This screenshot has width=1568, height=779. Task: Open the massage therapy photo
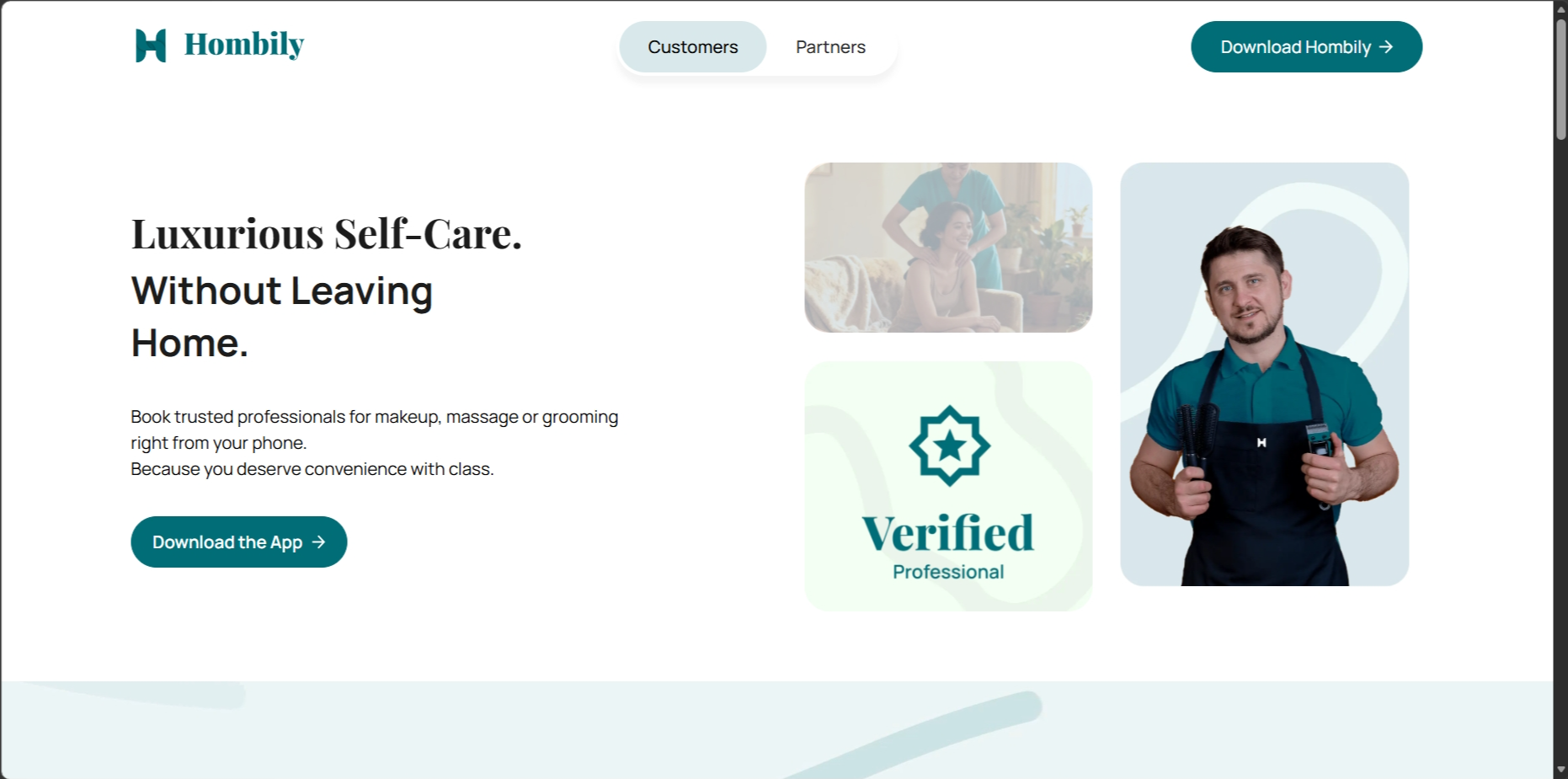click(948, 248)
